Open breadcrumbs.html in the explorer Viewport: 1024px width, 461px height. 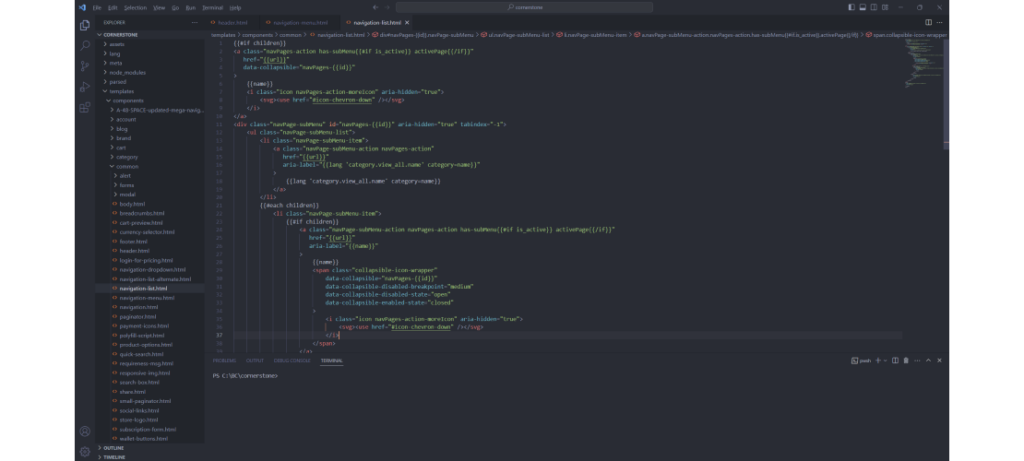point(142,214)
